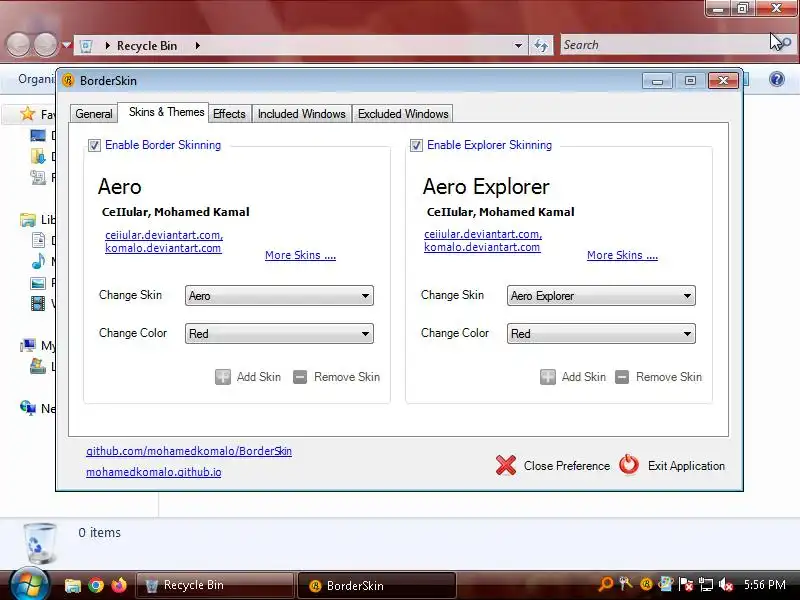800x600 pixels.
Task: Click Recycle Bin window Forward arrow button
Action: 46,45
